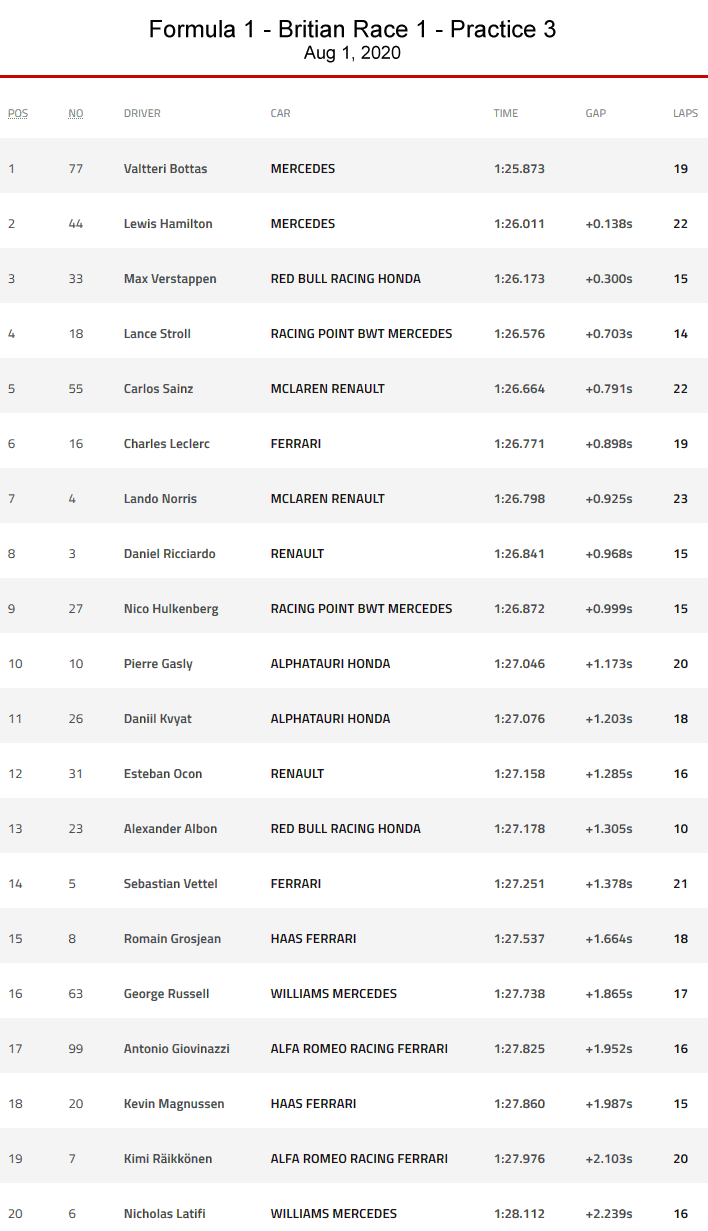Select Carlos Sainz's McLaren Renault car entry
Screen dimensions: 708x1231
(327, 389)
